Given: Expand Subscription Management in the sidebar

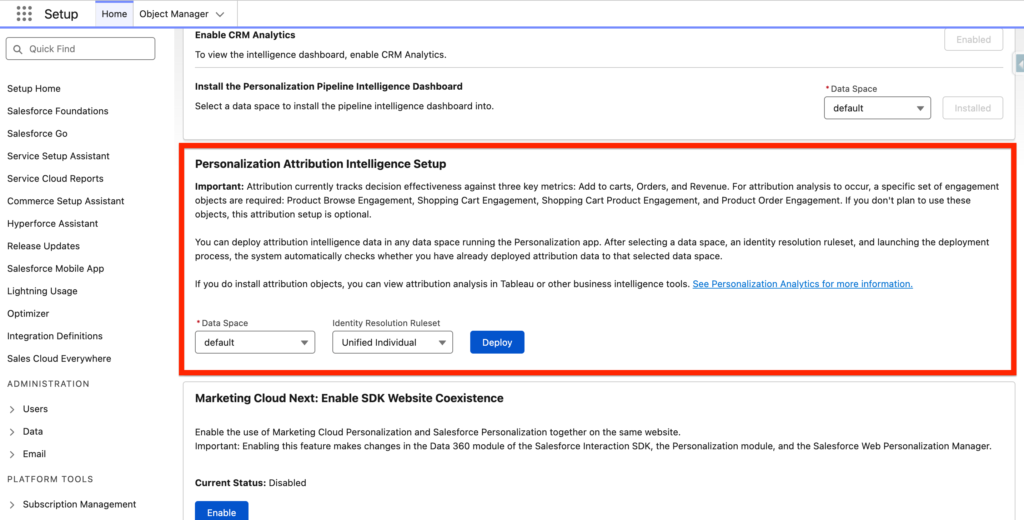Looking at the screenshot, I should [x=12, y=504].
